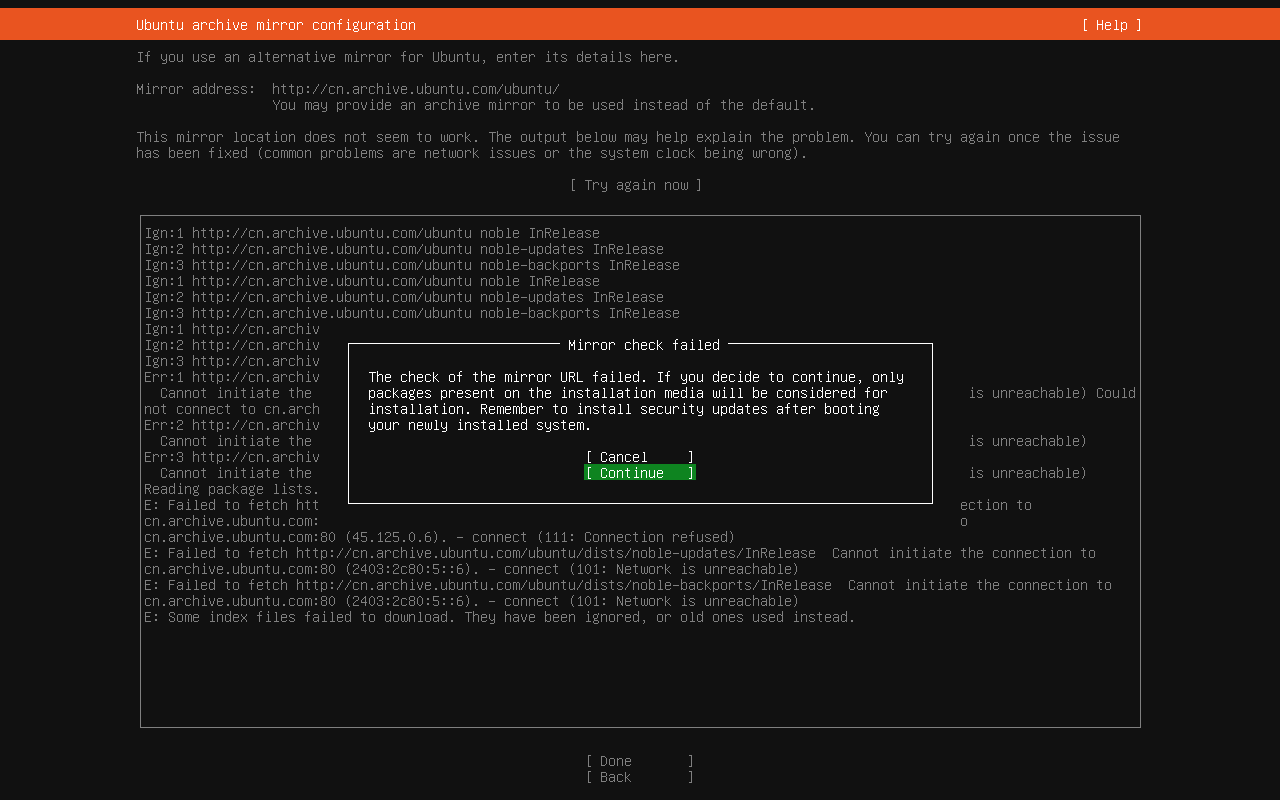Click the topmost 'Ign:1' noble InRelease log line
The width and height of the screenshot is (1280, 800).
point(371,233)
